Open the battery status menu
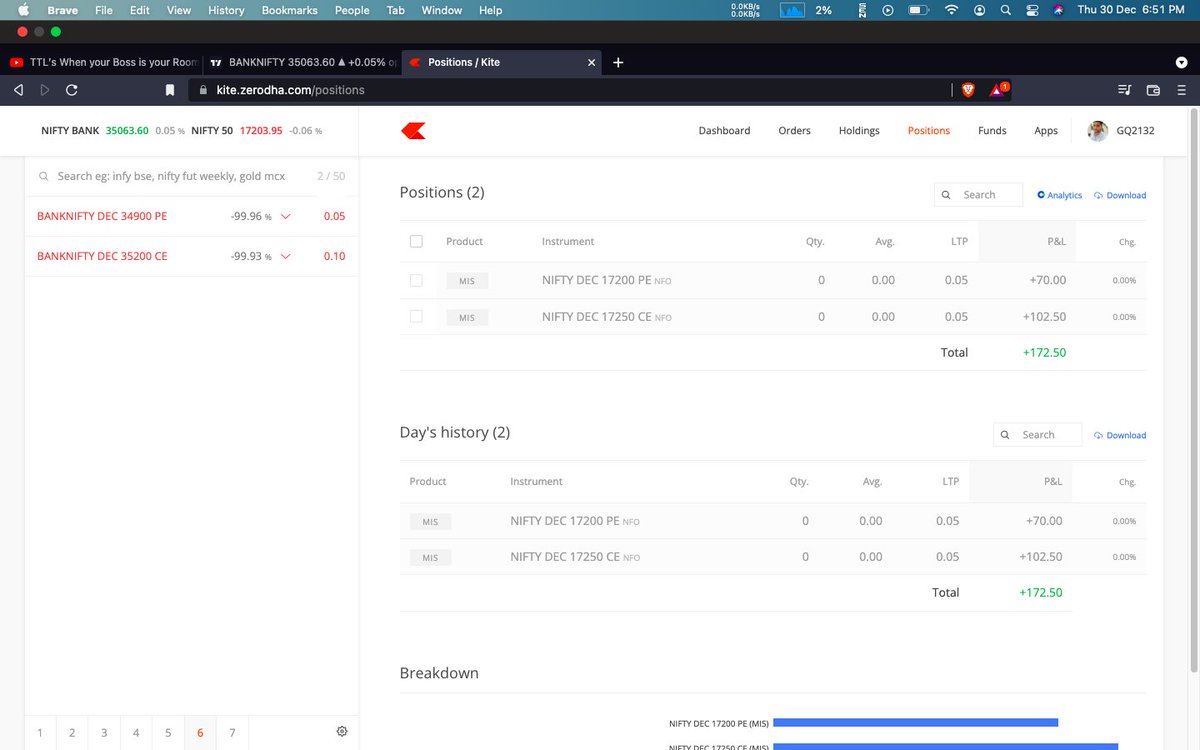 pos(917,10)
